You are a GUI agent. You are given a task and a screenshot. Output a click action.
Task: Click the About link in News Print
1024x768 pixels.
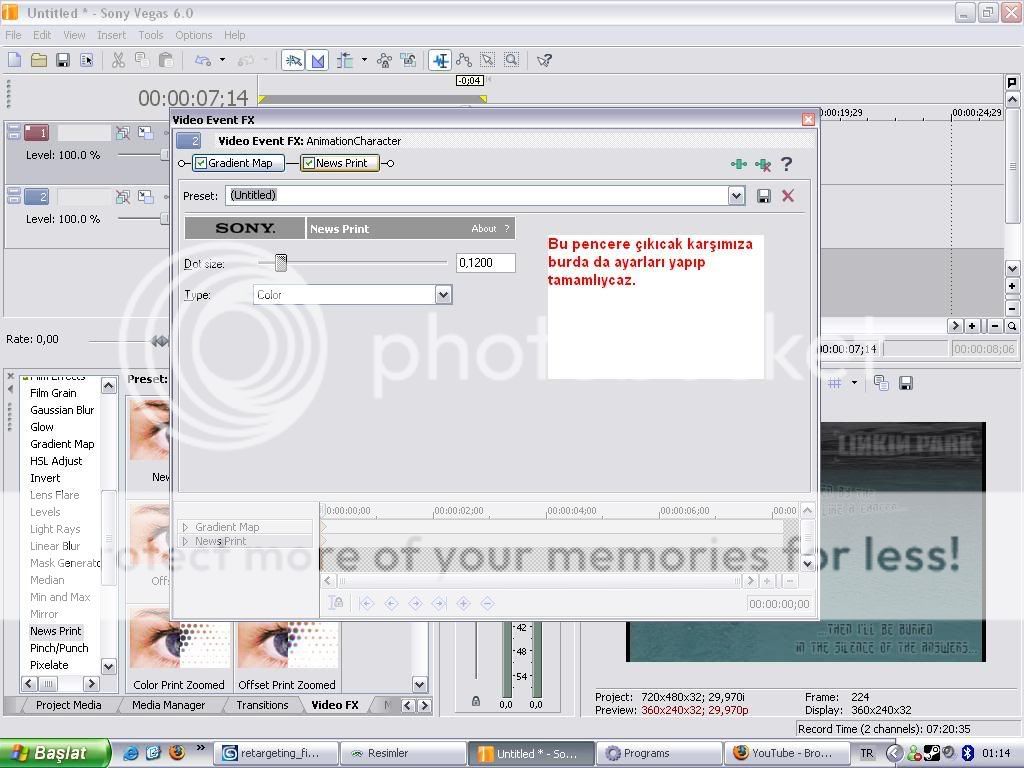tap(484, 229)
